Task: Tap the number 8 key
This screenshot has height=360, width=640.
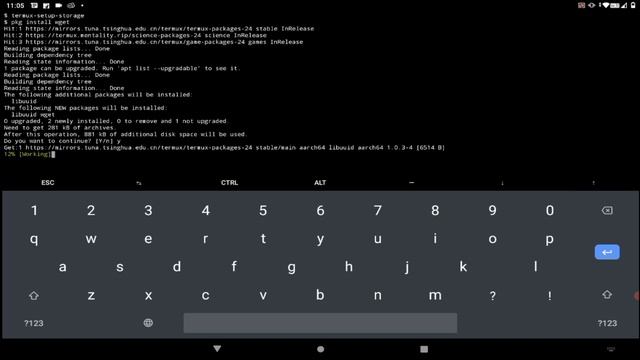Action: tap(435, 210)
